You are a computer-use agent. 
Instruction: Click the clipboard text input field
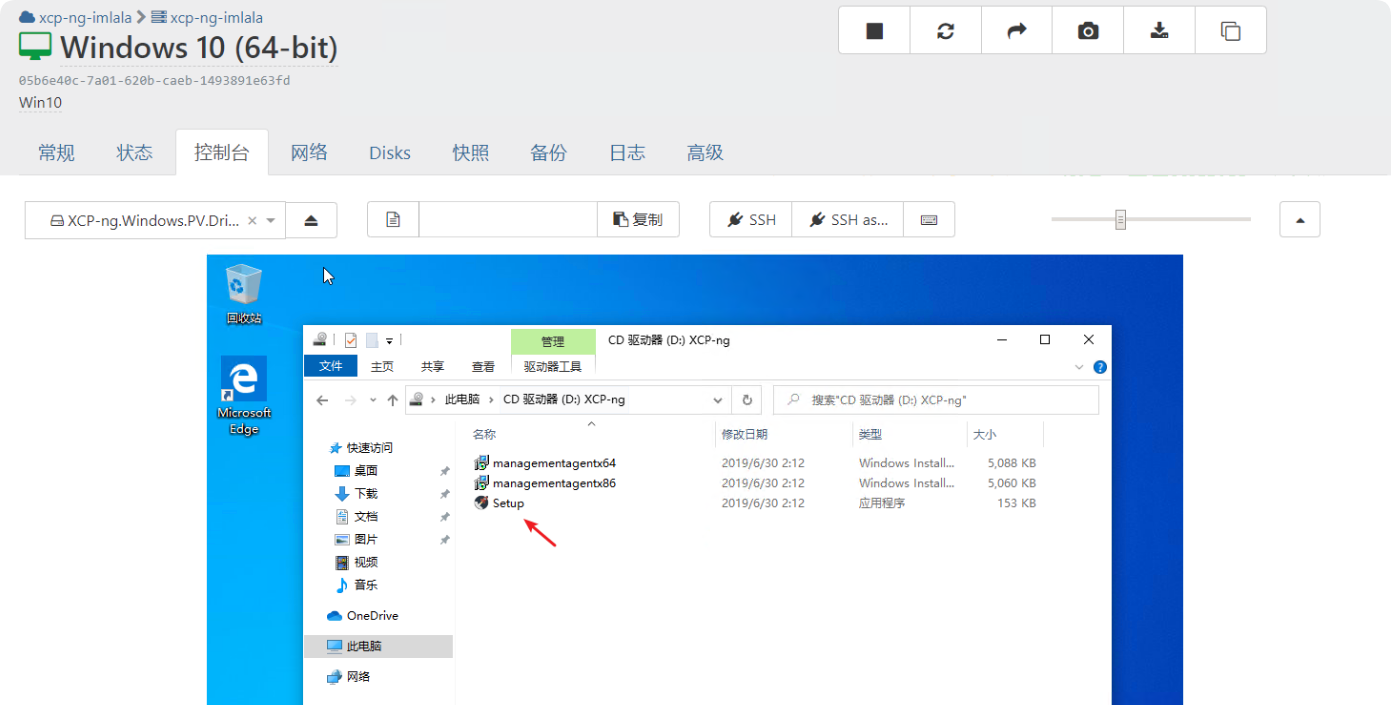click(x=508, y=220)
